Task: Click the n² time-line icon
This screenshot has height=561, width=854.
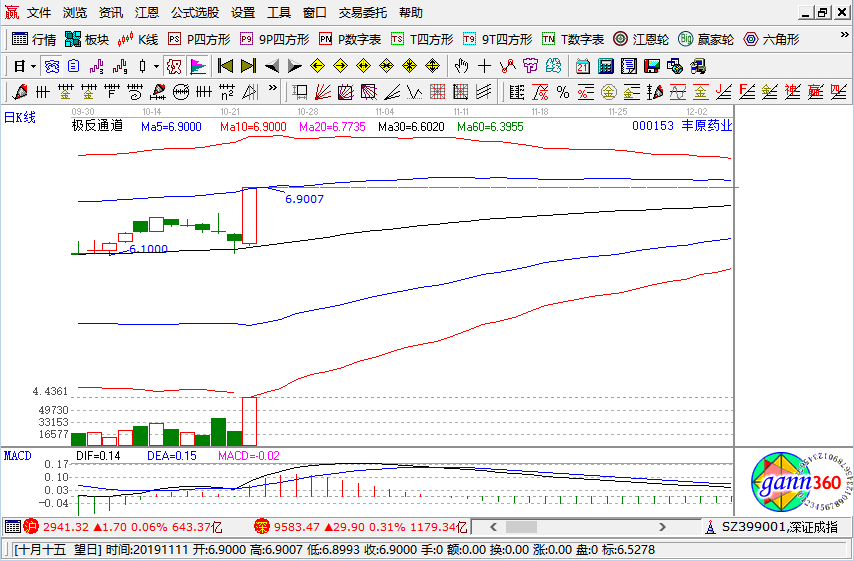Action: click(x=227, y=92)
